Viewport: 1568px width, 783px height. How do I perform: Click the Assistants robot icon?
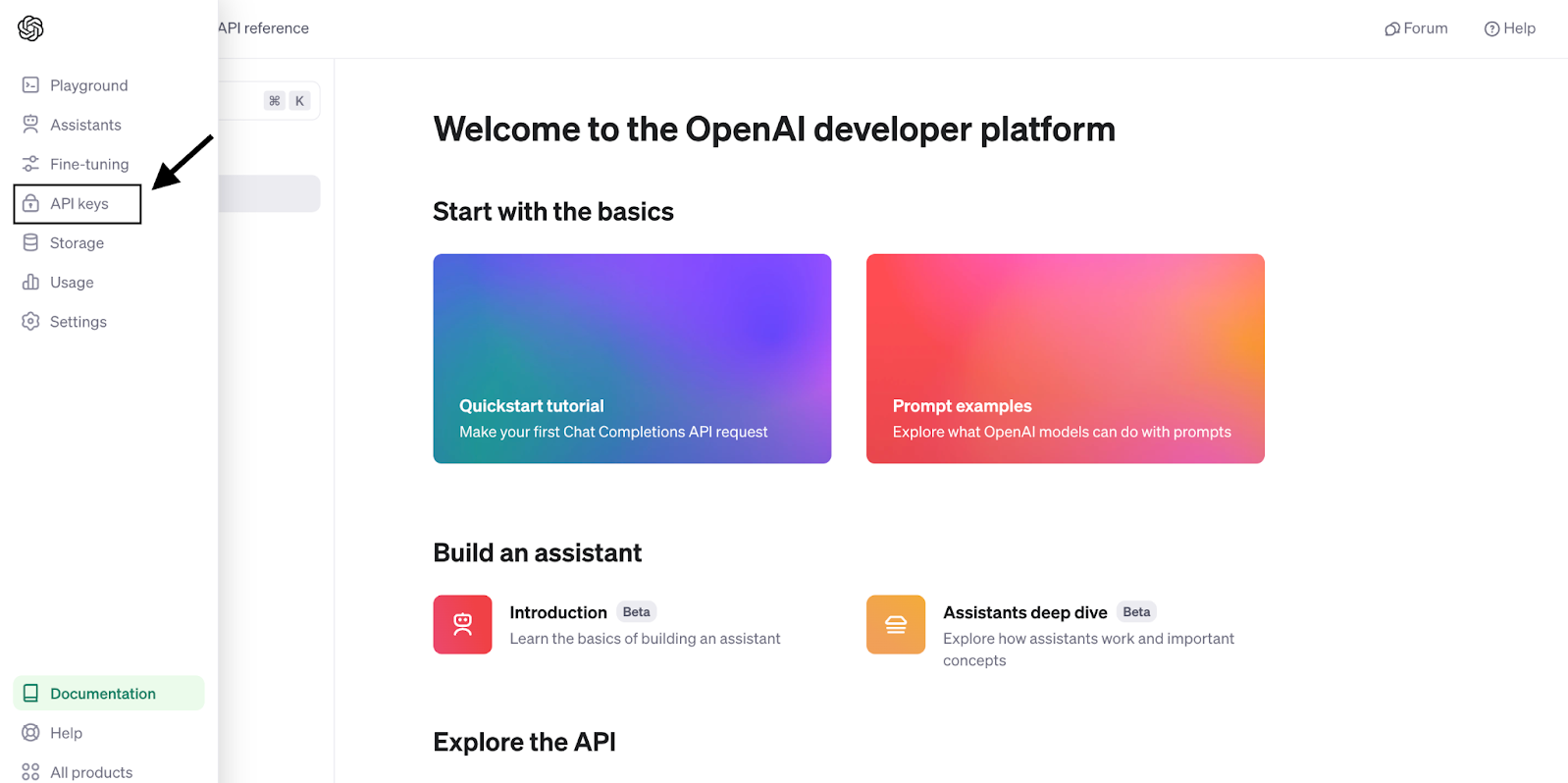tap(30, 125)
